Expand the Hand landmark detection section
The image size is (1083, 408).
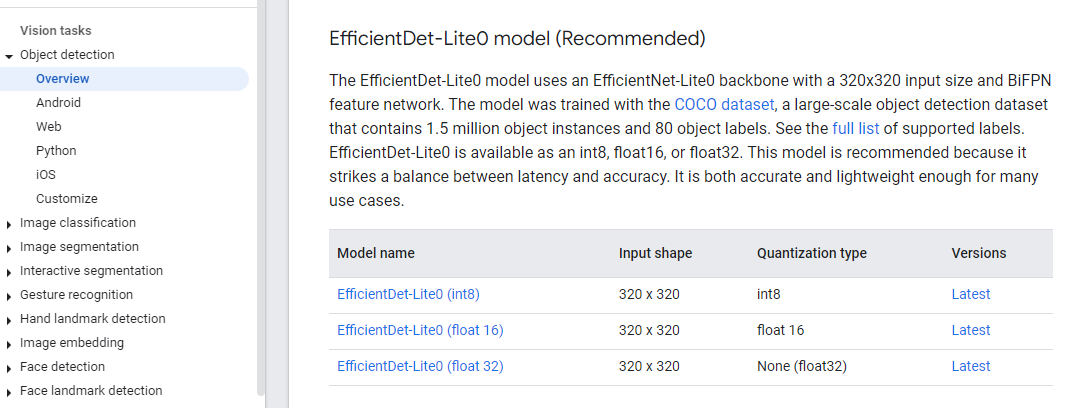click(x=9, y=320)
